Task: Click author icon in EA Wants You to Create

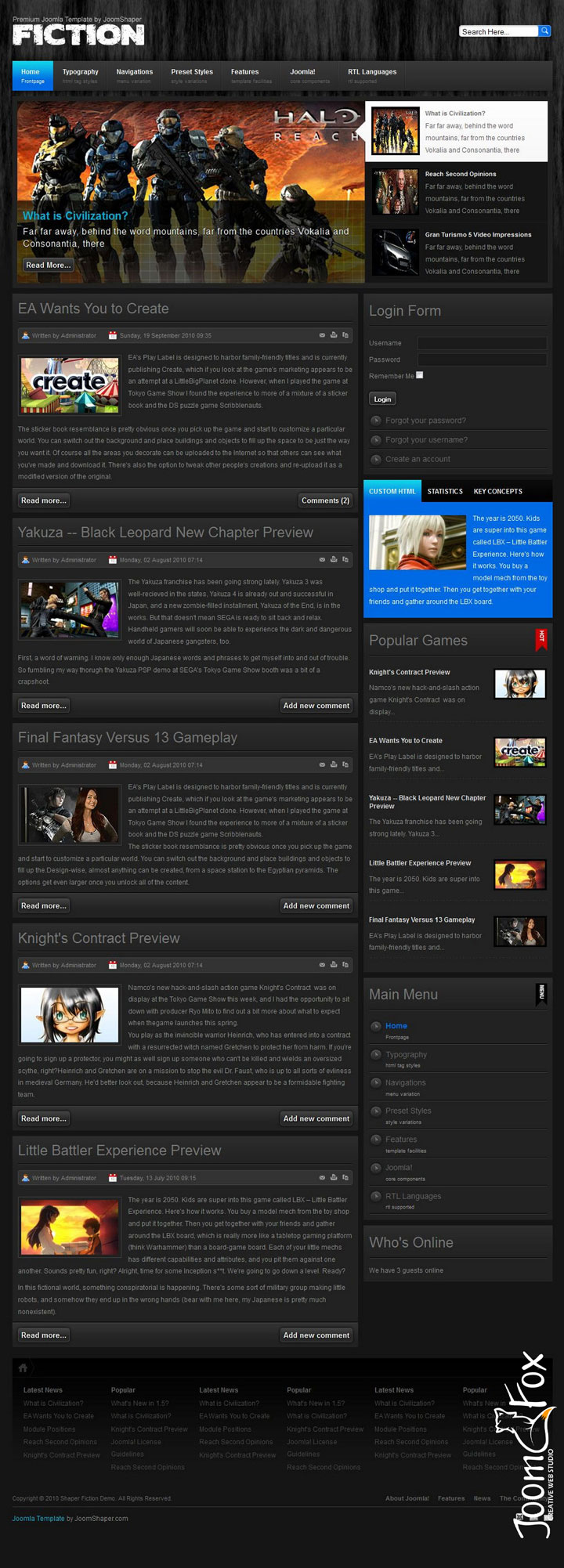Action: tap(26, 335)
